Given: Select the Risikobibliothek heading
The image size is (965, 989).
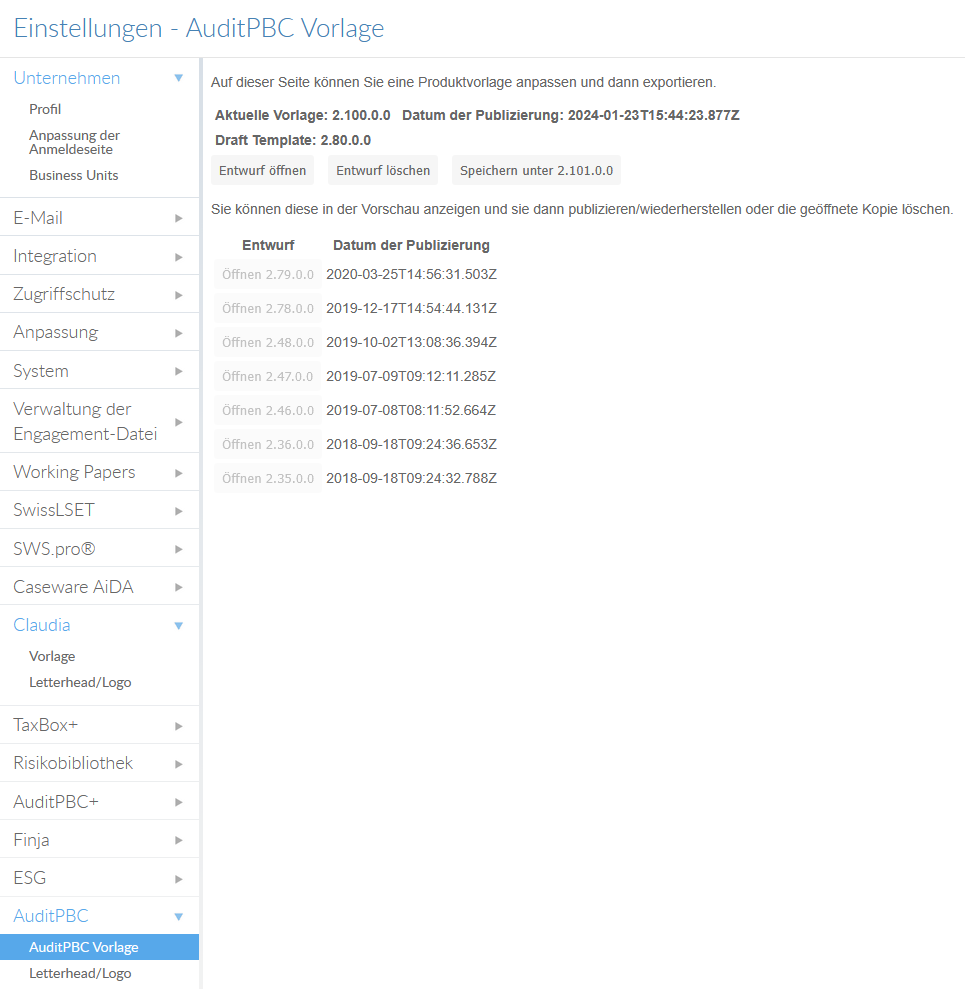Looking at the screenshot, I should [73, 763].
